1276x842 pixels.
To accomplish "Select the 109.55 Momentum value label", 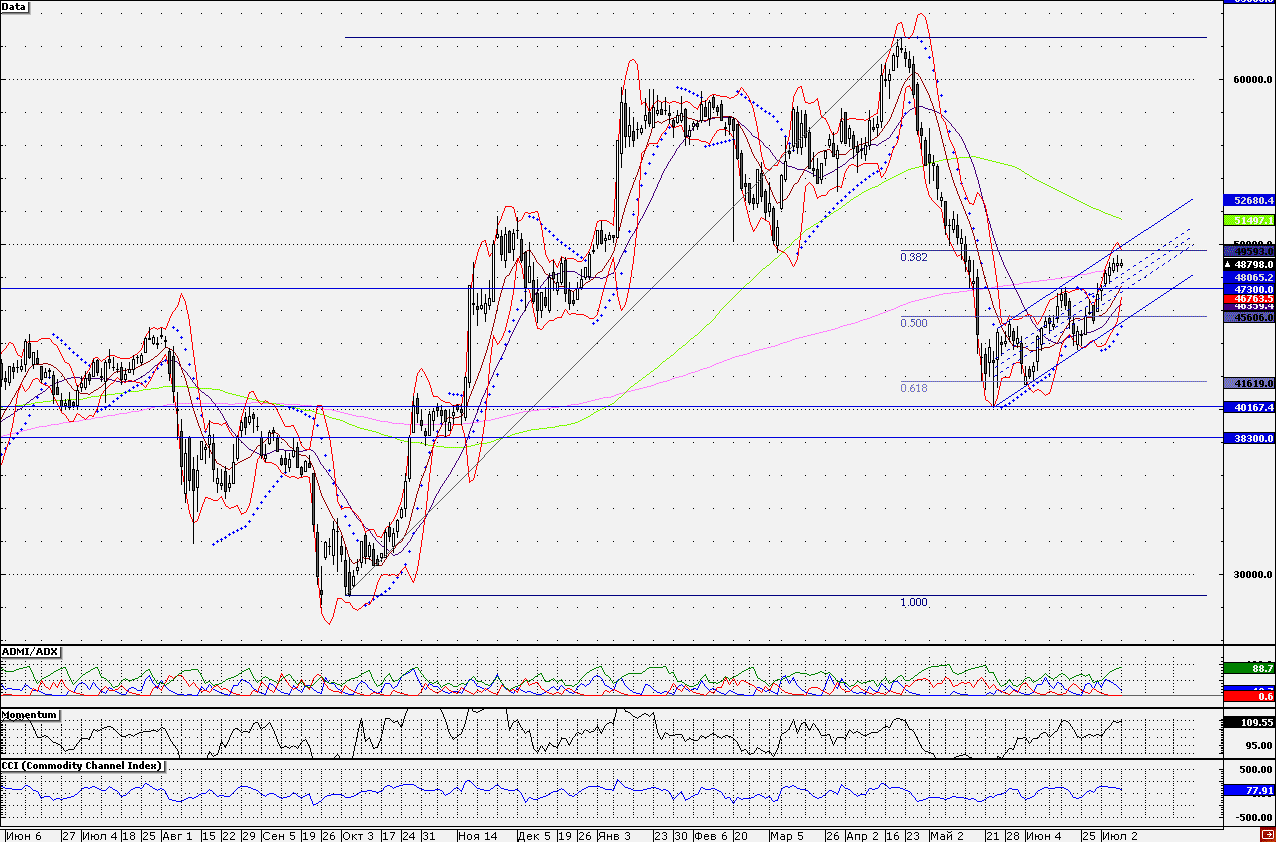I will coord(1252,721).
